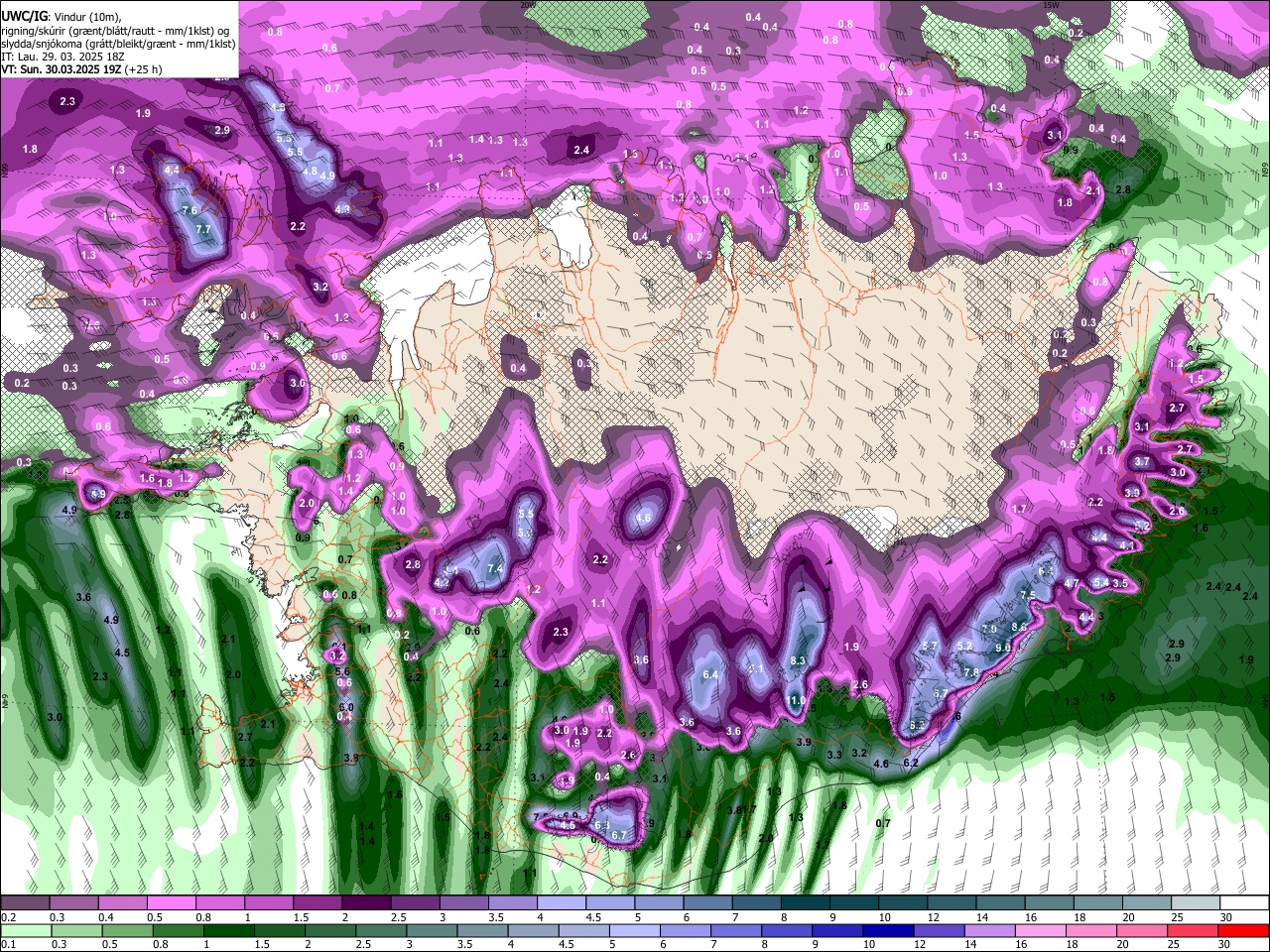The width and height of the screenshot is (1270, 952).
Task: Pick the bright pink upper legend swatch between 0.5 and 0.8
Action: (x=171, y=903)
